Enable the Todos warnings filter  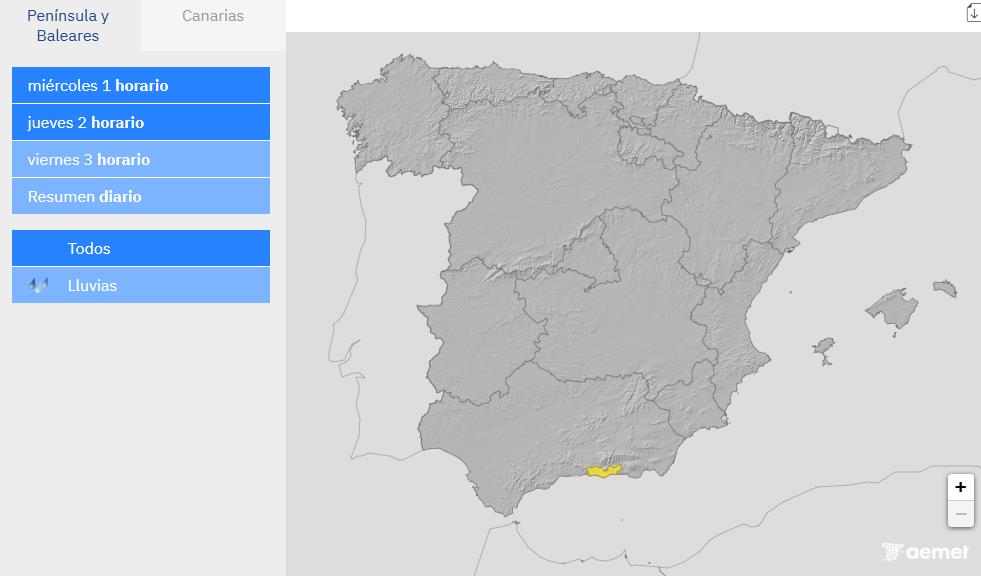coord(140,248)
